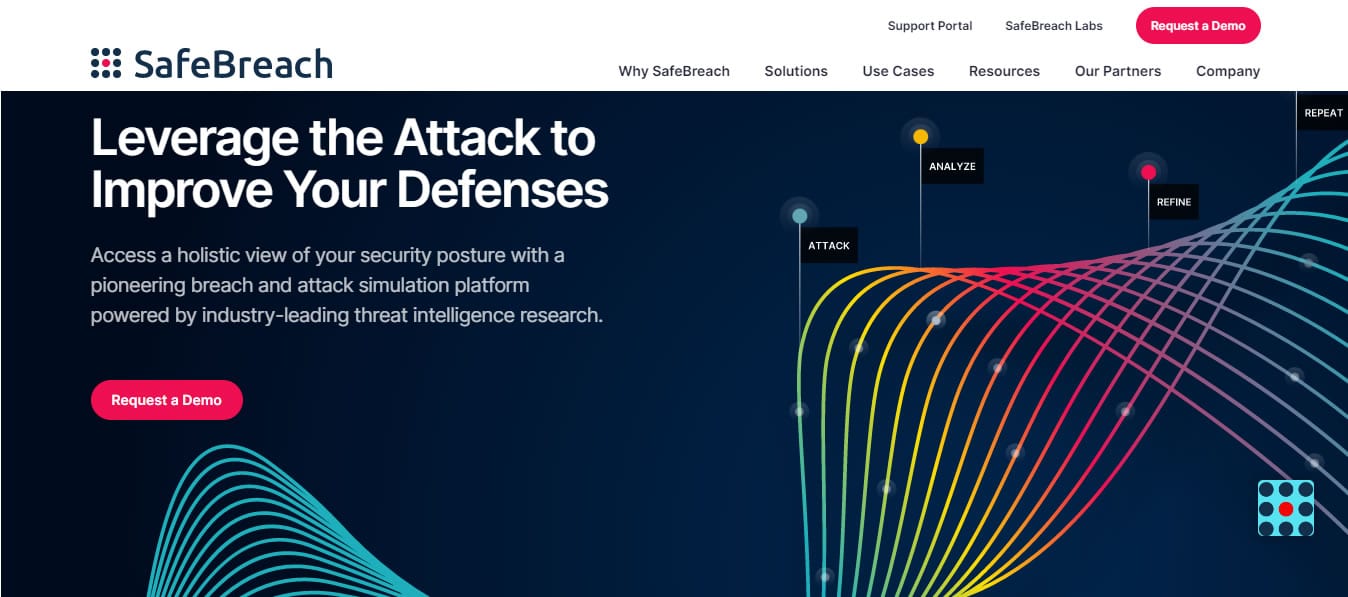Screen dimensions: 1348x597
Task: Click the REFINE label on the graph
Action: pos(1174,202)
